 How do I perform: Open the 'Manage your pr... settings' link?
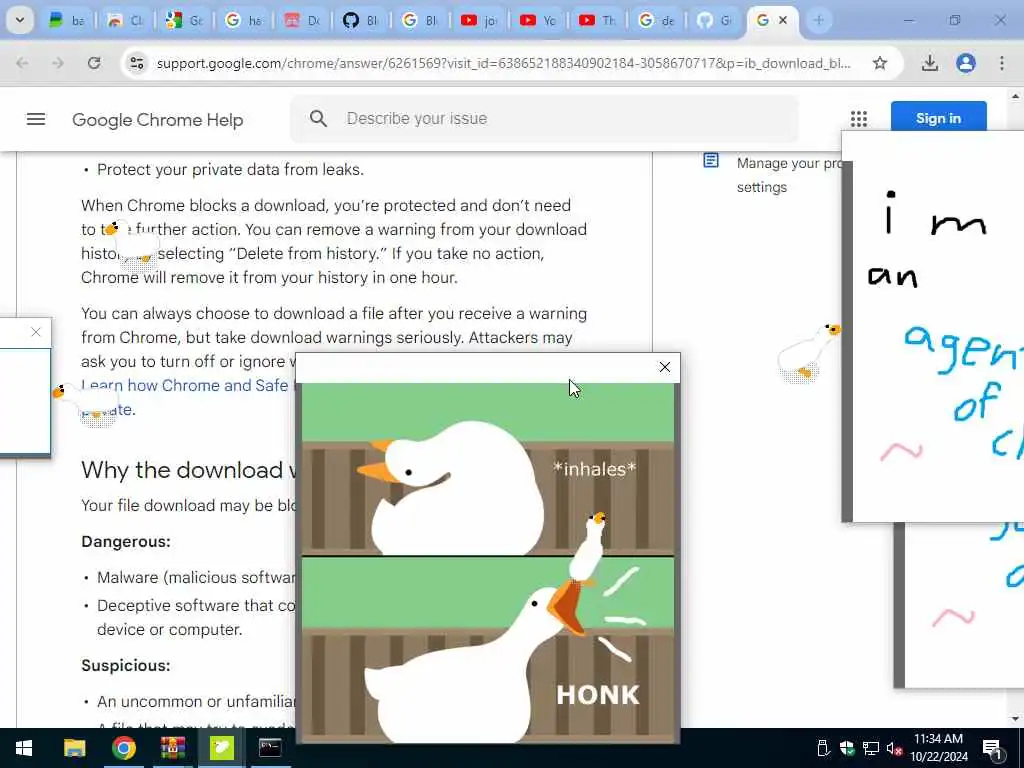pyautogui.click(x=789, y=175)
